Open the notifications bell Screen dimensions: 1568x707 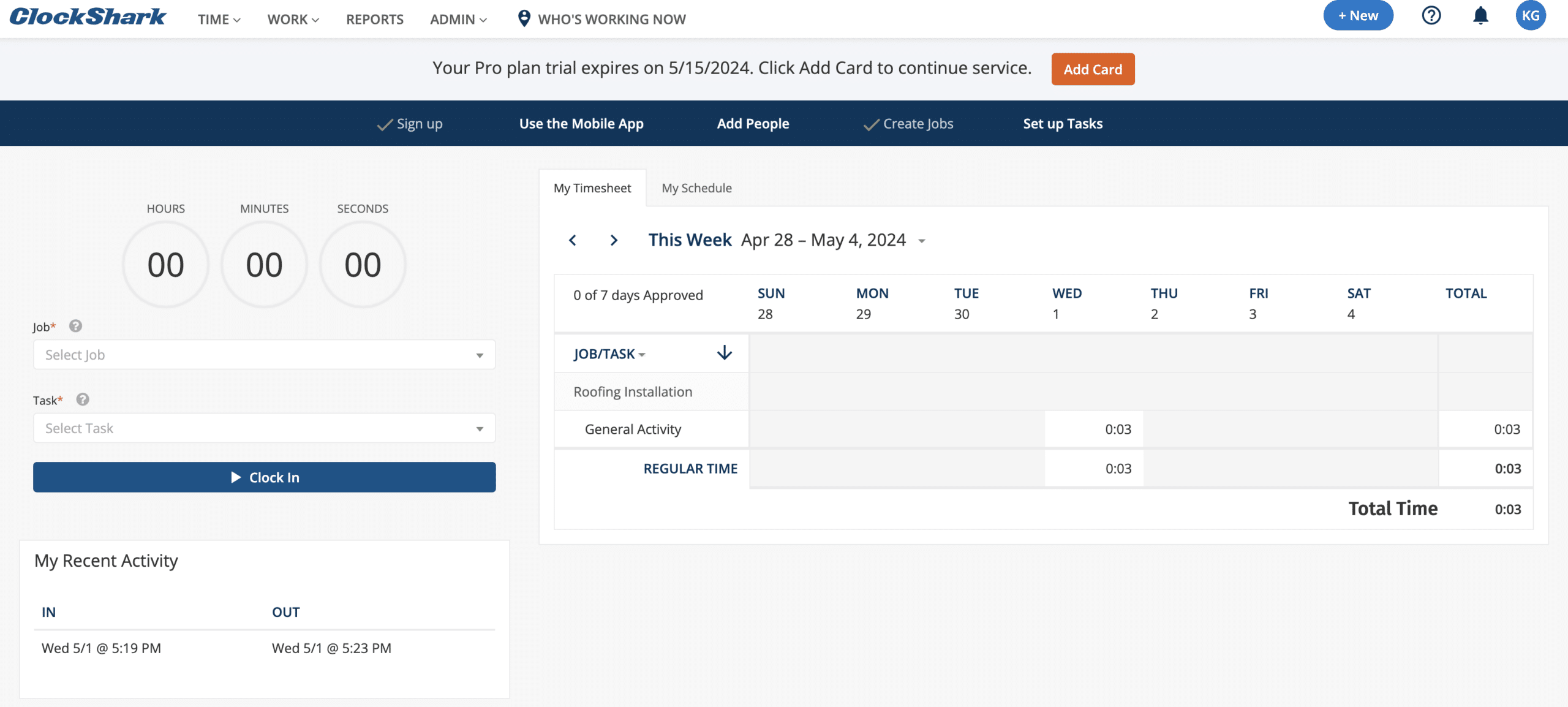(1480, 15)
